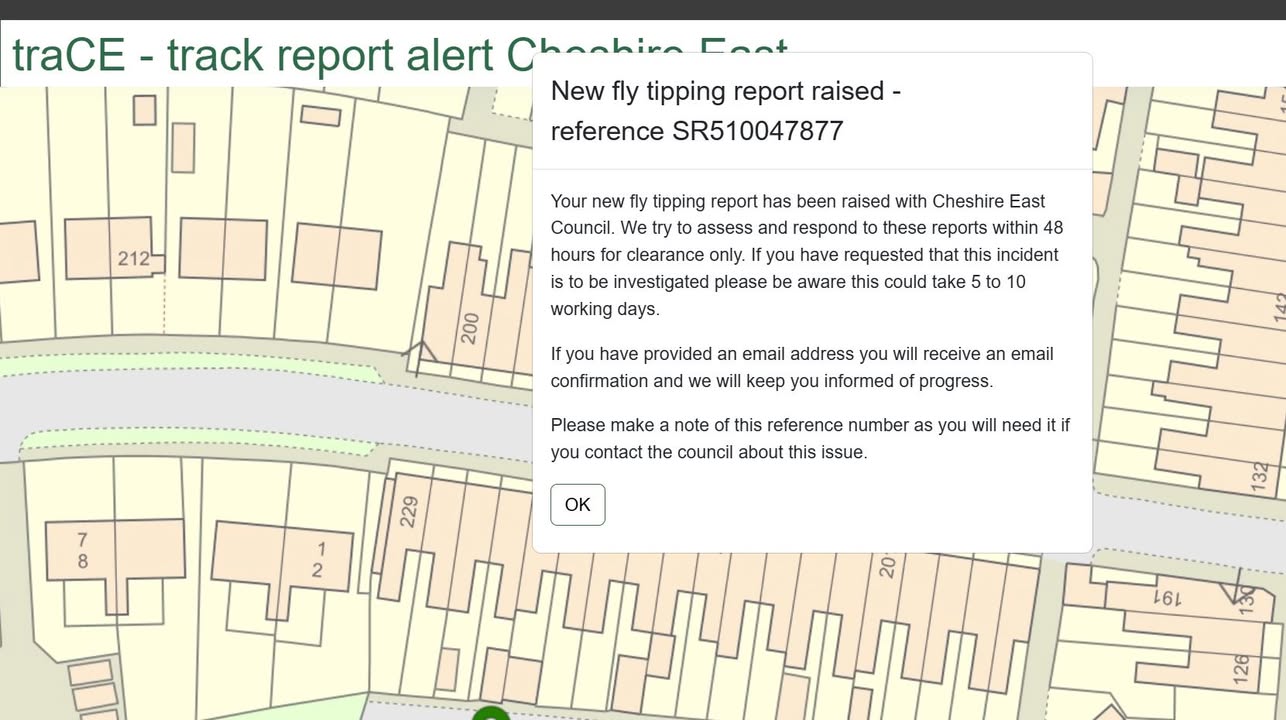Click house number 191 on the map
Viewport: 1286px width, 720px height.
[1168, 599]
